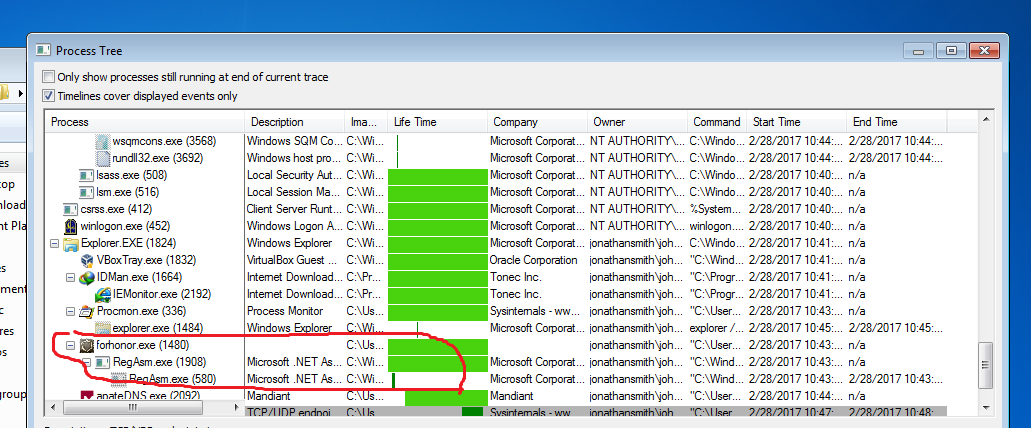Click 'Client Server Runt...' description cell
The image size is (1031, 428).
click(x=295, y=210)
